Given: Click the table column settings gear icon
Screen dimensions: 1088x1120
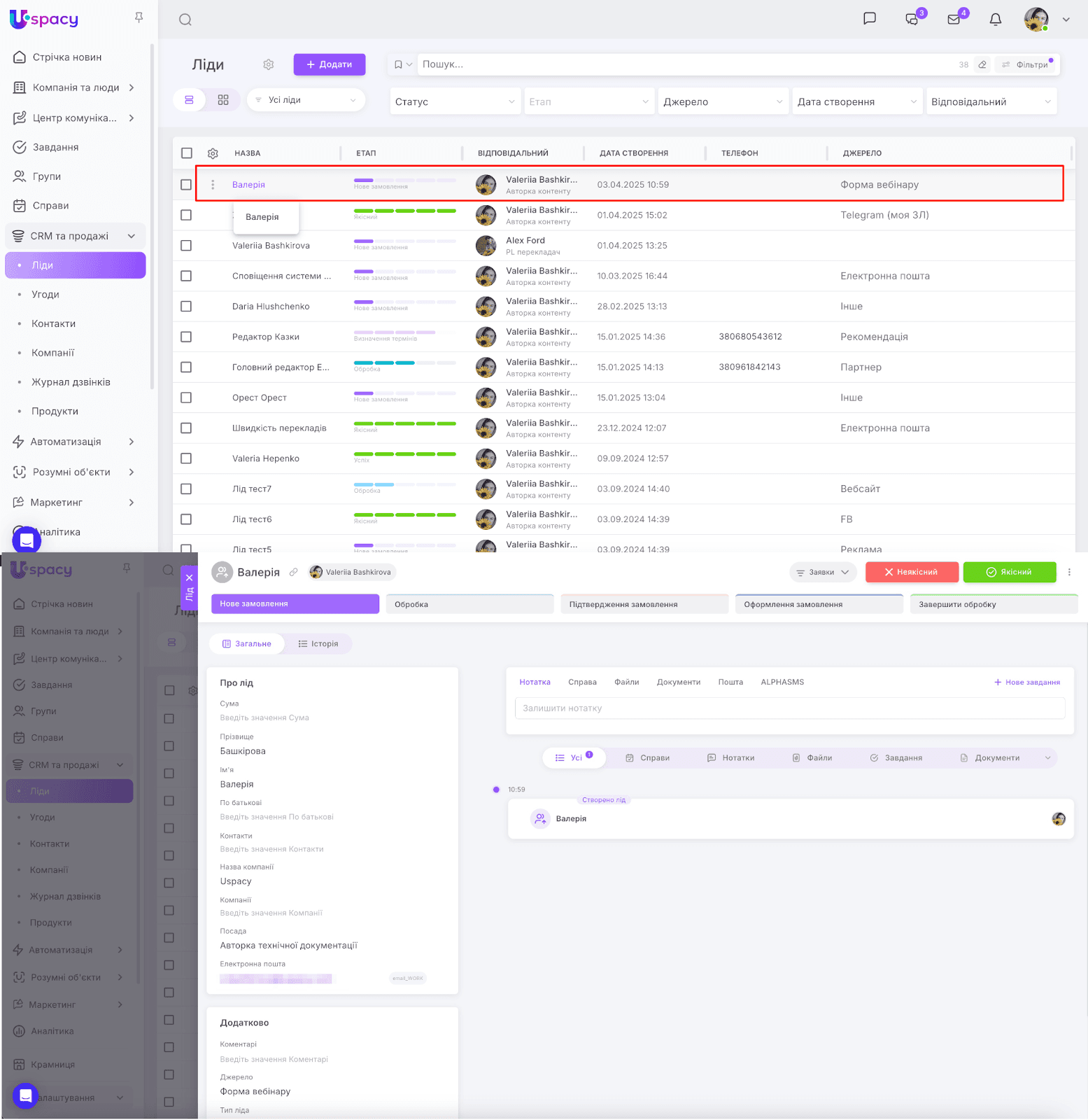Looking at the screenshot, I should point(213,153).
